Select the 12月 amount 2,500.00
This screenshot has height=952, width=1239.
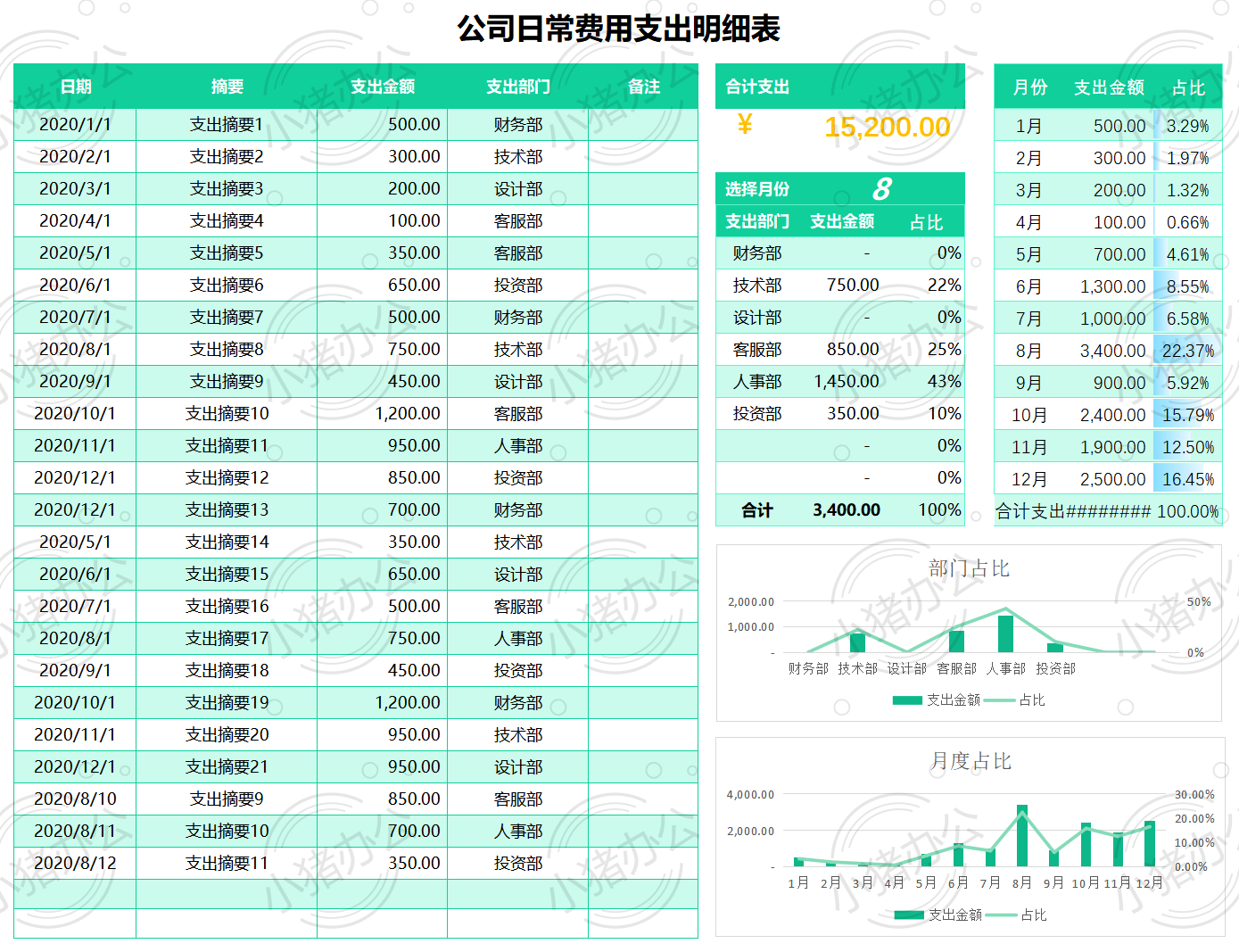[1112, 479]
